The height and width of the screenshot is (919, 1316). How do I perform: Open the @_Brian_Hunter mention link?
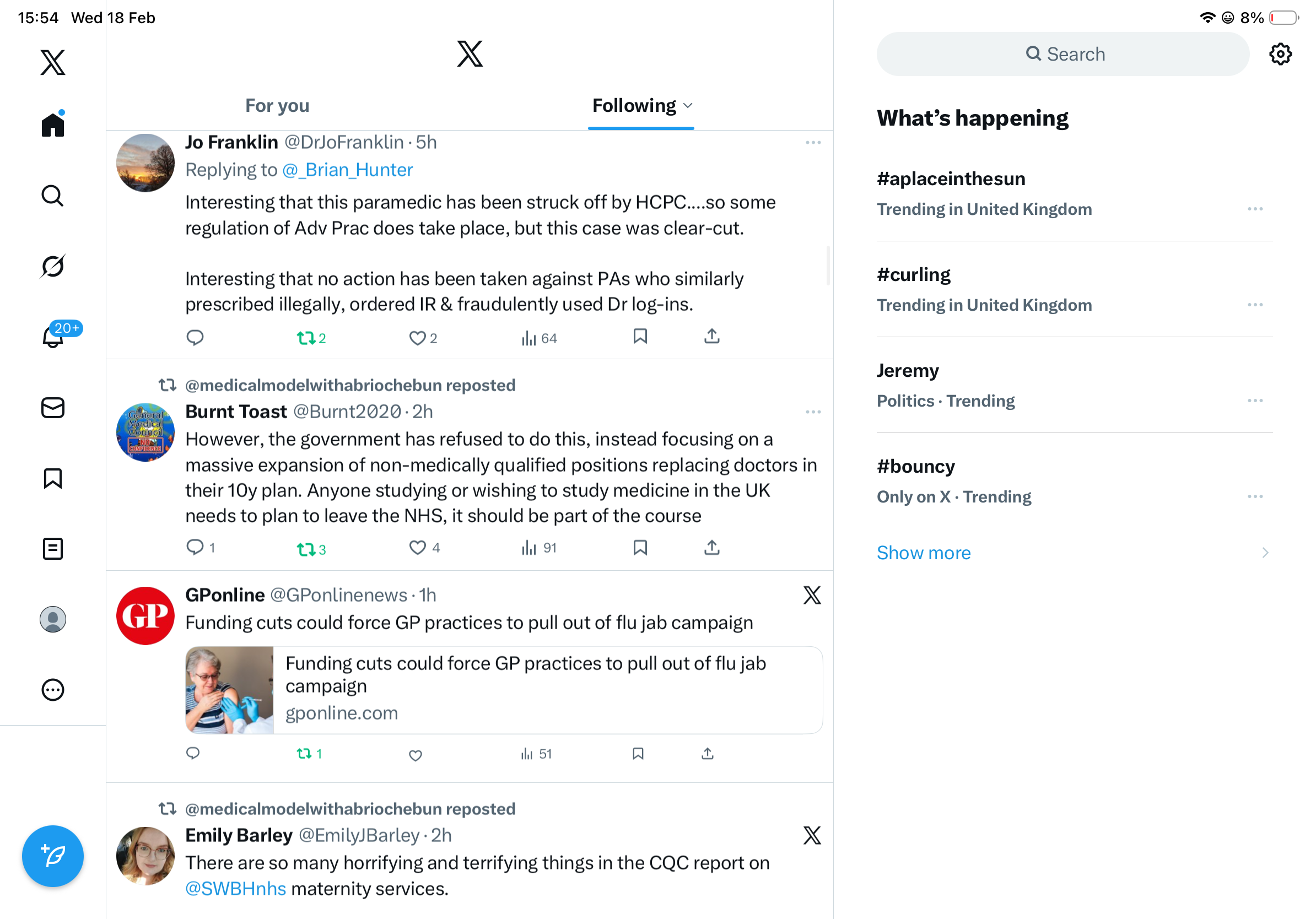(347, 170)
